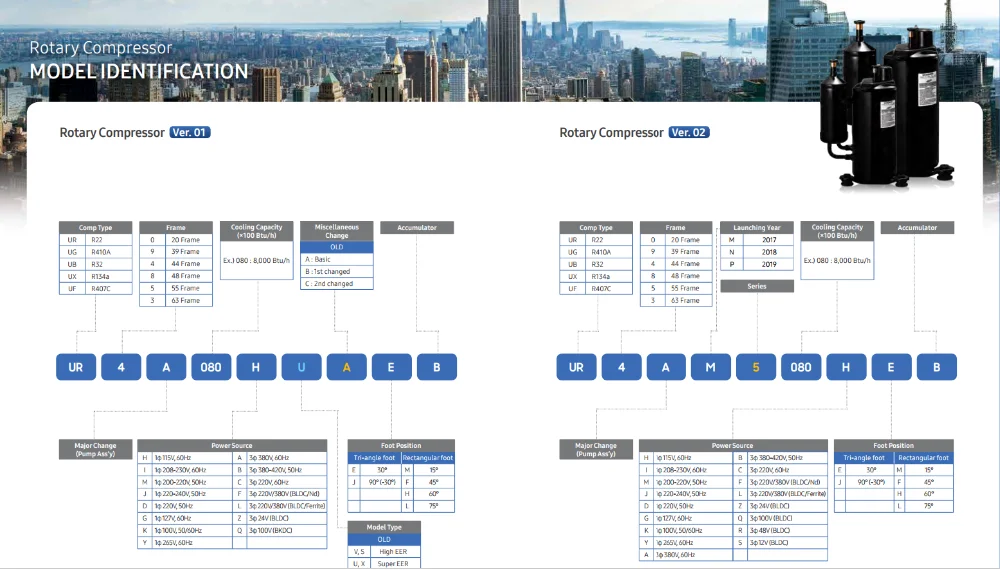This screenshot has height=570, width=1000.
Task: Select the light blue U code box
Action: [301, 367]
